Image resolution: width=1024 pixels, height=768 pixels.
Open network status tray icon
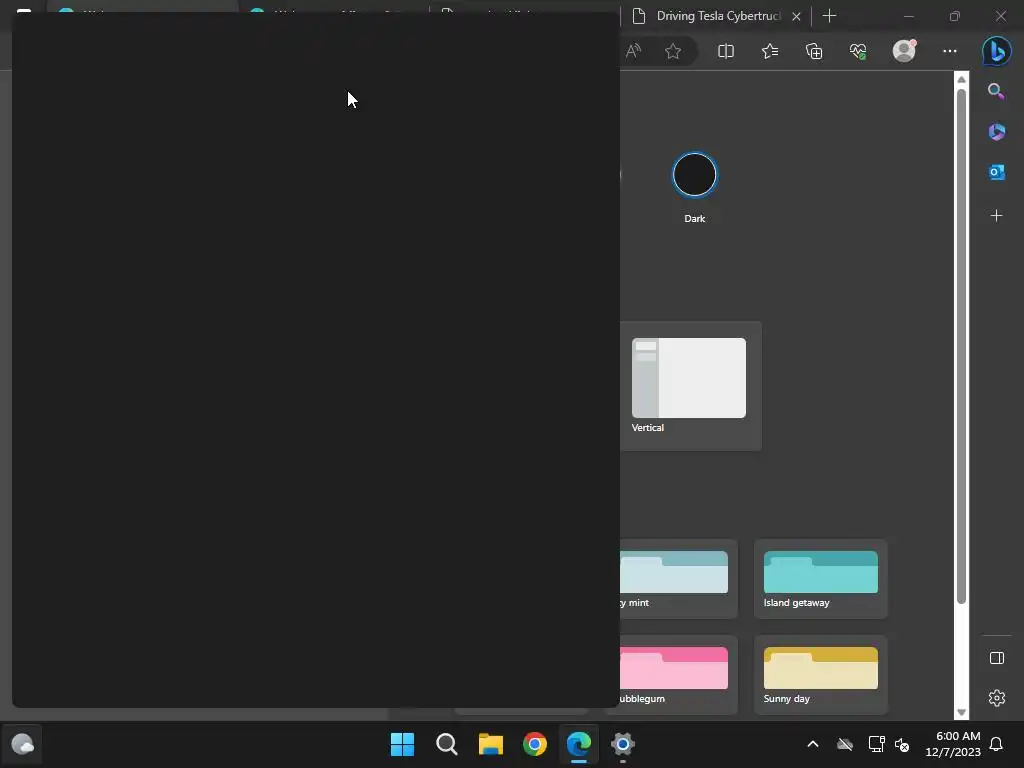(876, 744)
